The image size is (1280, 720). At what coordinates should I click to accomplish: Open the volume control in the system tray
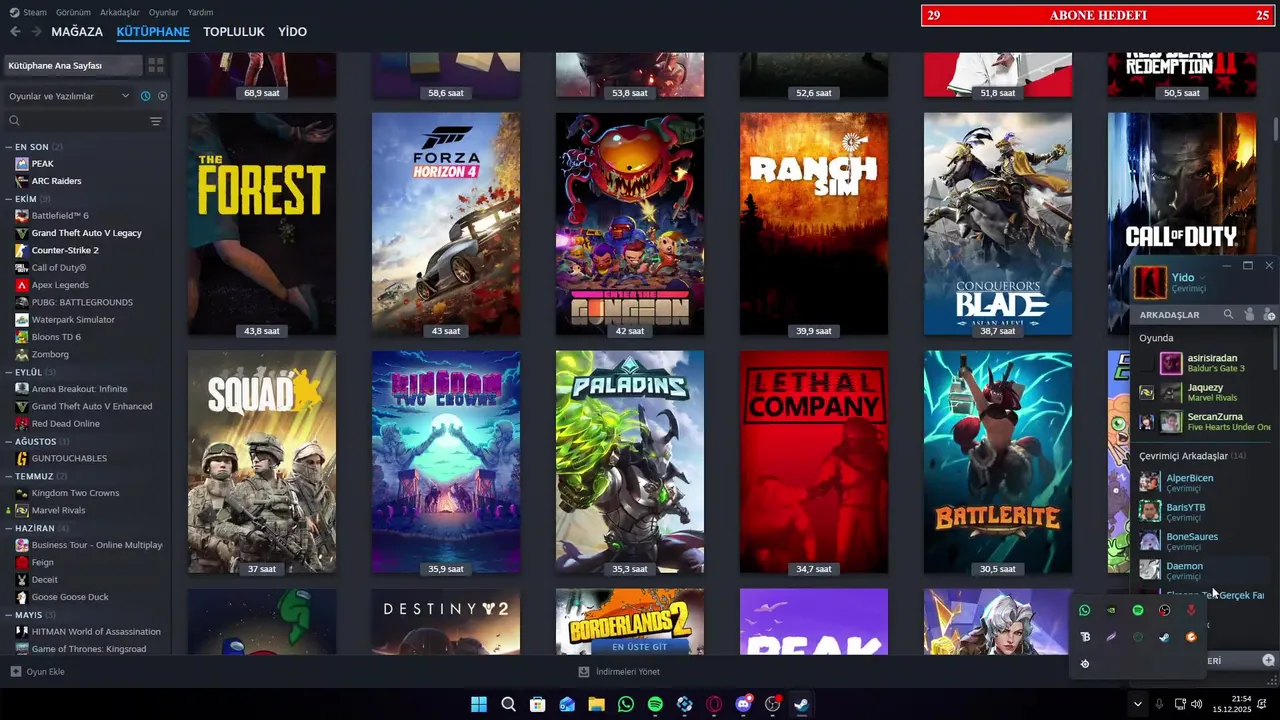pyautogui.click(x=1197, y=704)
